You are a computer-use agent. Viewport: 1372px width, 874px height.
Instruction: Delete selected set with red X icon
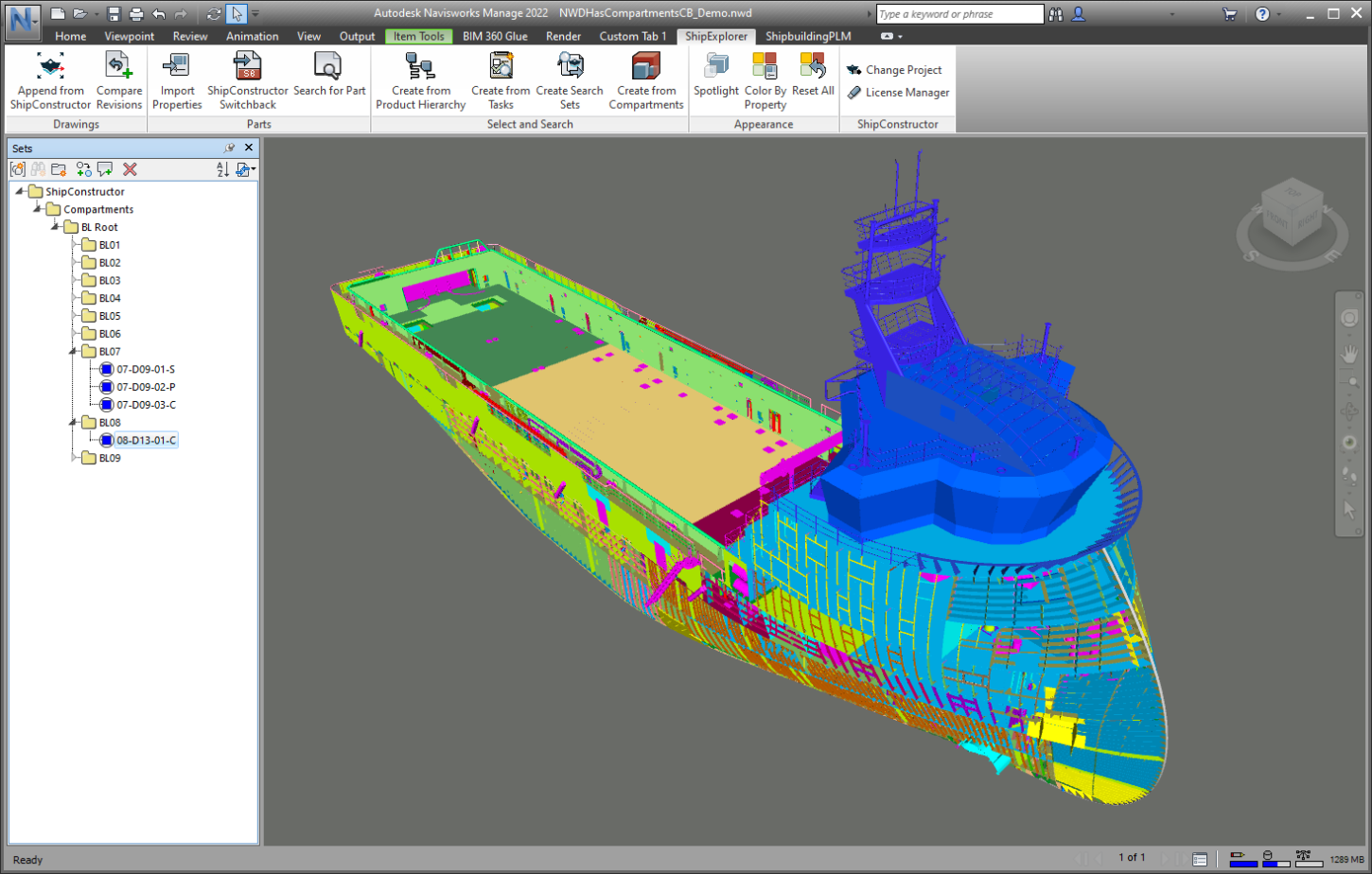[x=131, y=169]
